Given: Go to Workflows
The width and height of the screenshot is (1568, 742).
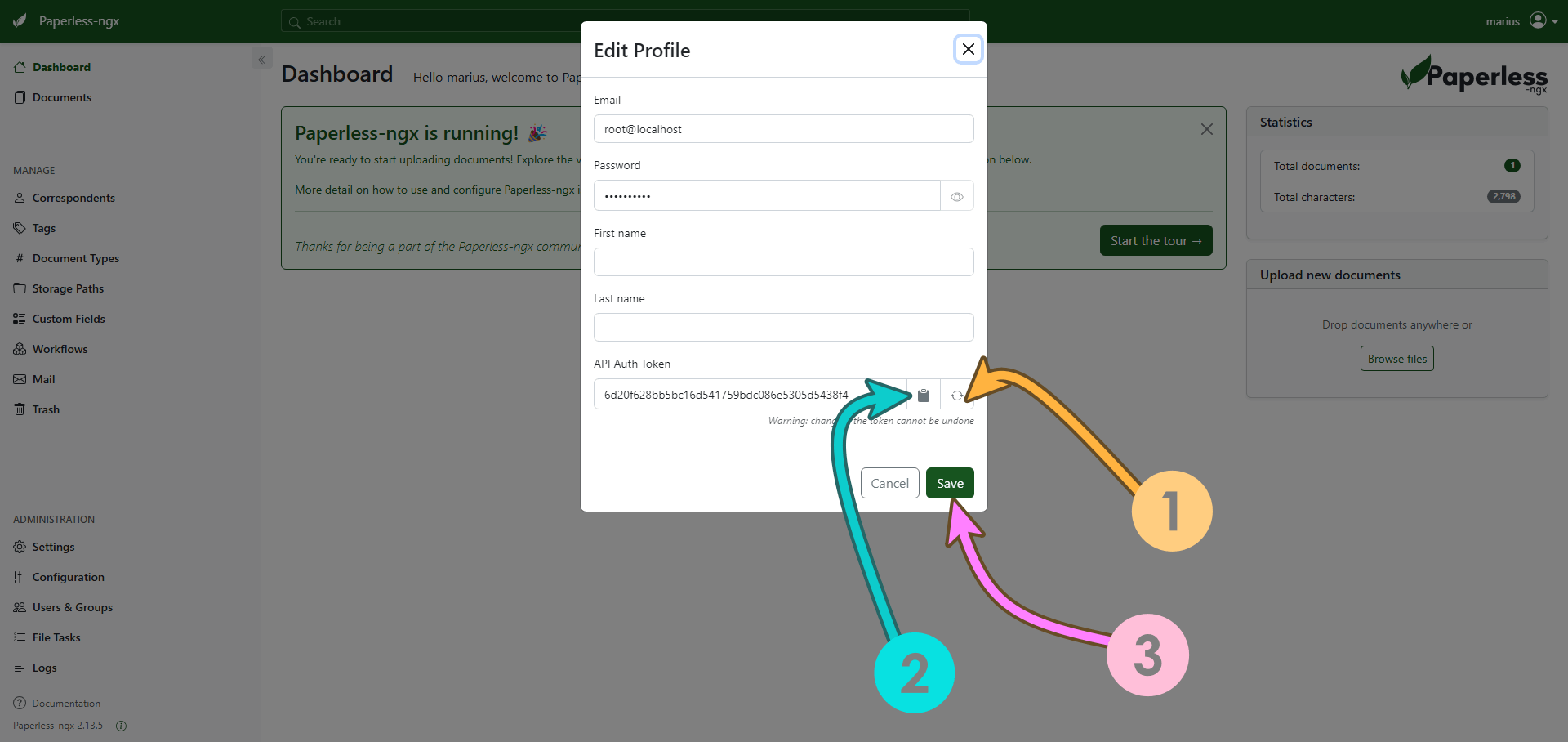Looking at the screenshot, I should coord(60,349).
